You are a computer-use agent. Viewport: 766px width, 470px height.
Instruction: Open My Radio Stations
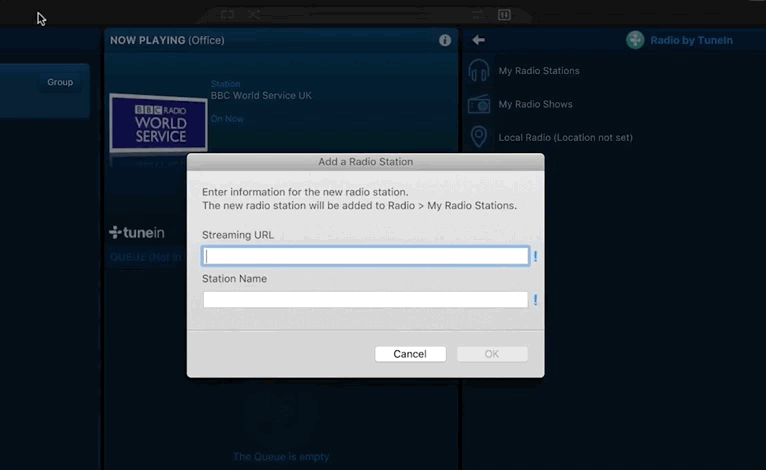(x=539, y=71)
